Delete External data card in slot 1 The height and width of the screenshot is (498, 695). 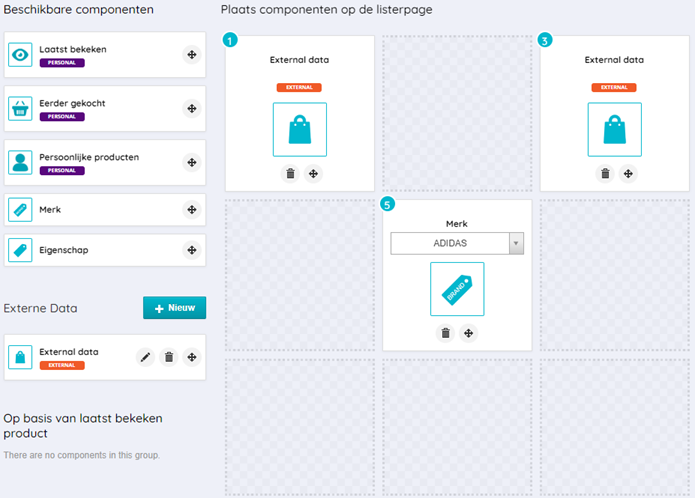[290, 174]
